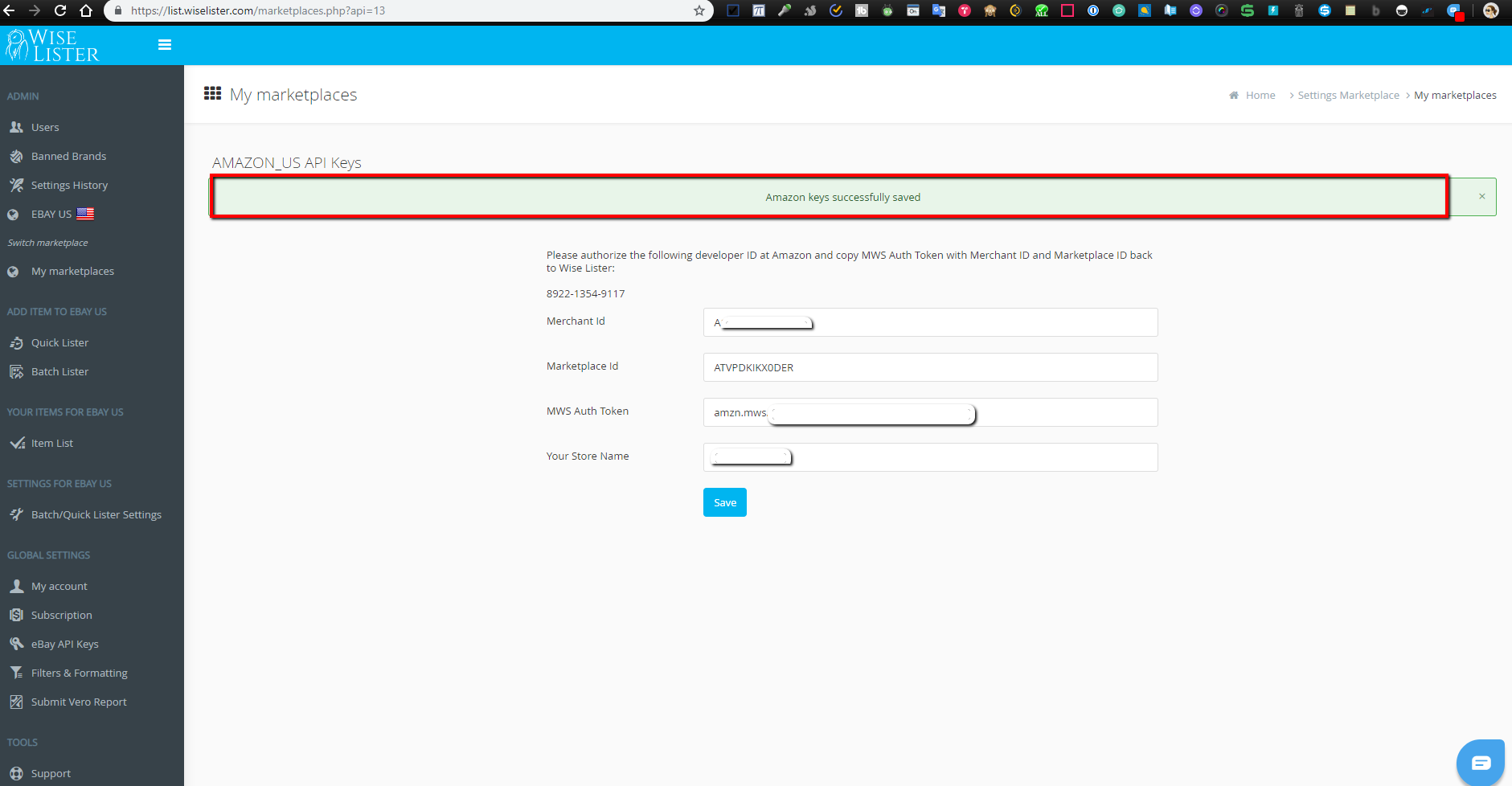Viewport: 1512px width, 786px height.
Task: Open Batch/Quick Lister Settings
Action: [x=96, y=514]
